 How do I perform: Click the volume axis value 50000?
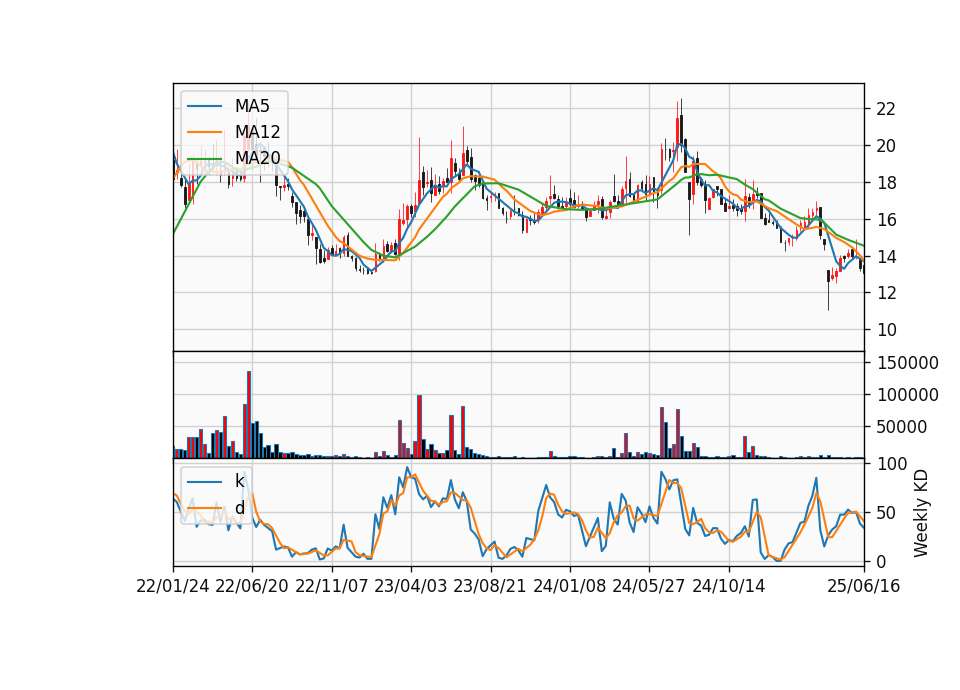902,427
